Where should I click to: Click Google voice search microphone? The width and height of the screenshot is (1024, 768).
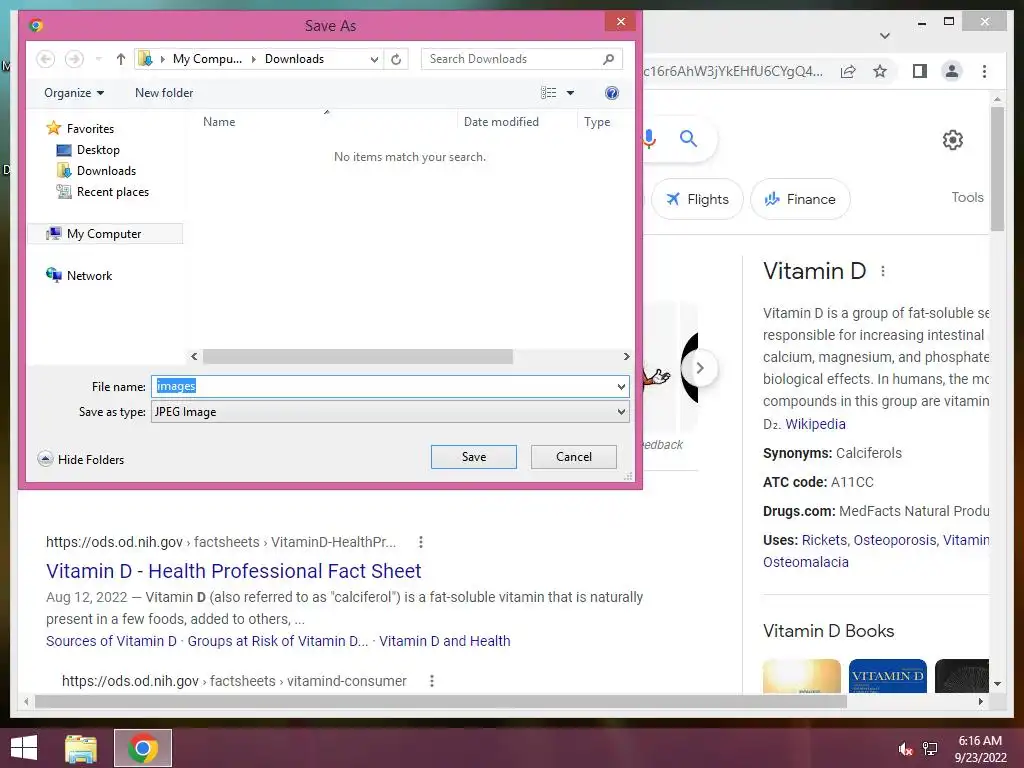(649, 138)
